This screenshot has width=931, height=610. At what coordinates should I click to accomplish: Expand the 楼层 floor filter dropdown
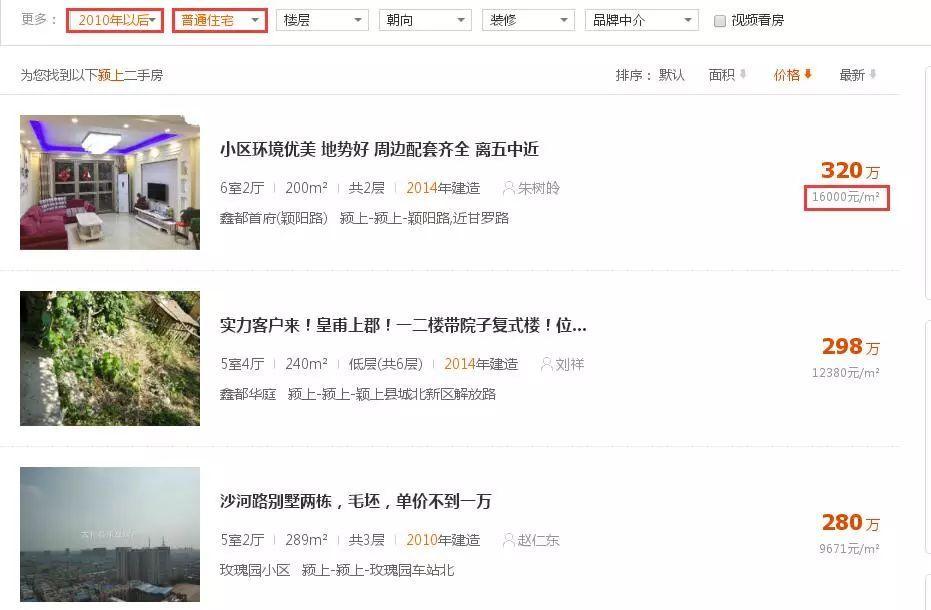(x=322, y=20)
